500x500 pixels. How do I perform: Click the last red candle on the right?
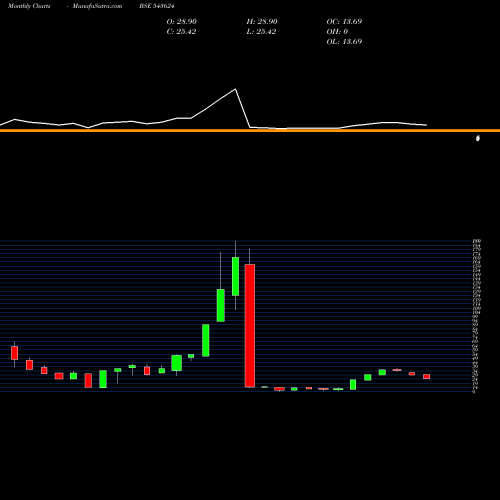click(x=426, y=377)
